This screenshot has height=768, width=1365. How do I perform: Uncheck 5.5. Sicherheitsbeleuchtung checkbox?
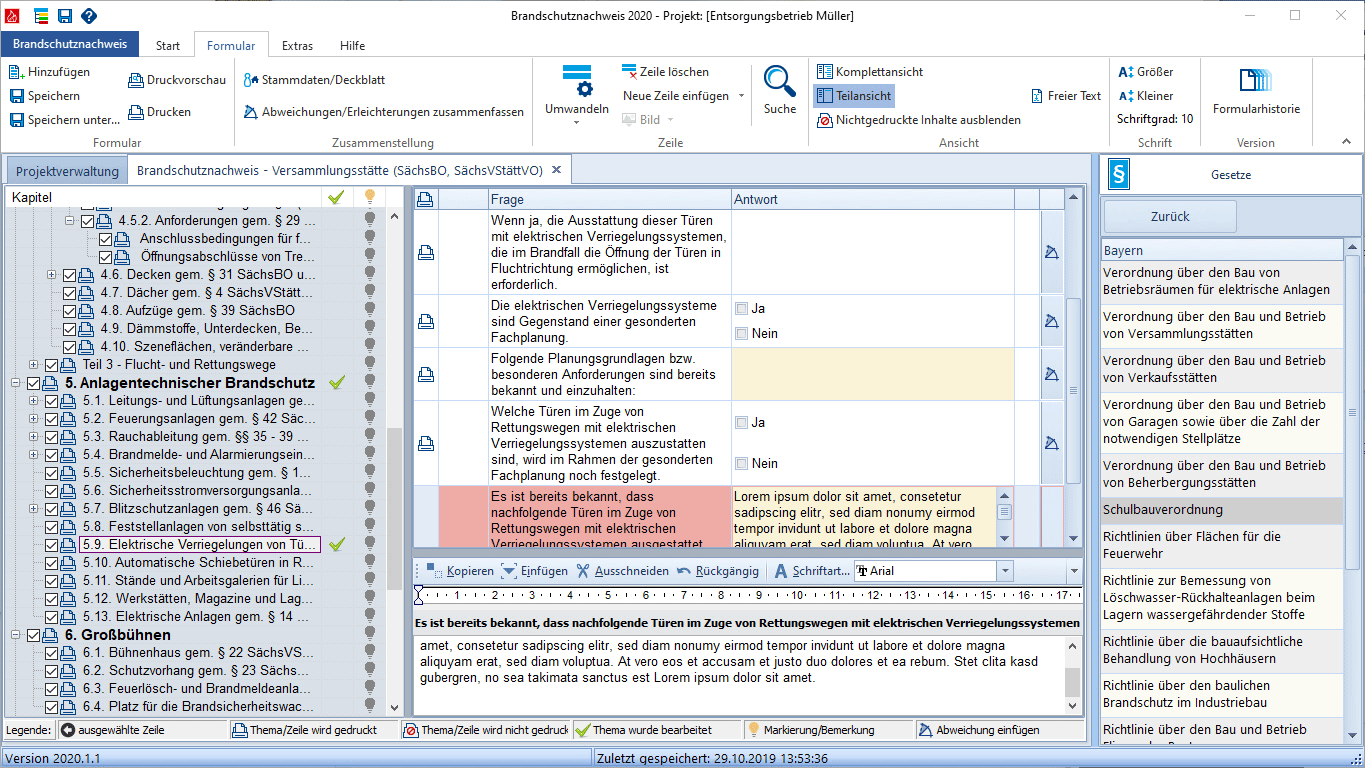(x=53, y=473)
